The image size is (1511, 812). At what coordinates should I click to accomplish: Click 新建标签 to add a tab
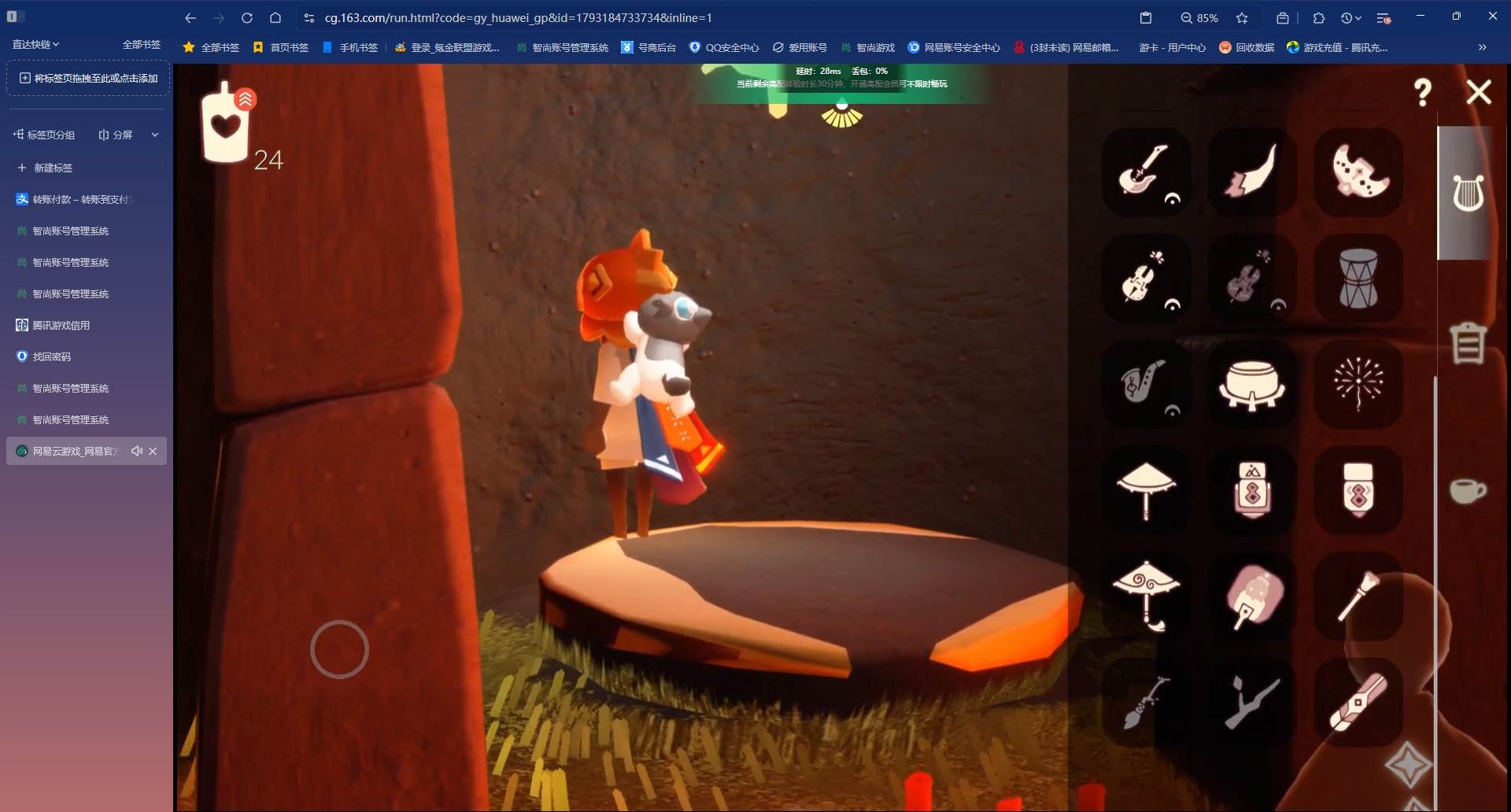(x=45, y=168)
